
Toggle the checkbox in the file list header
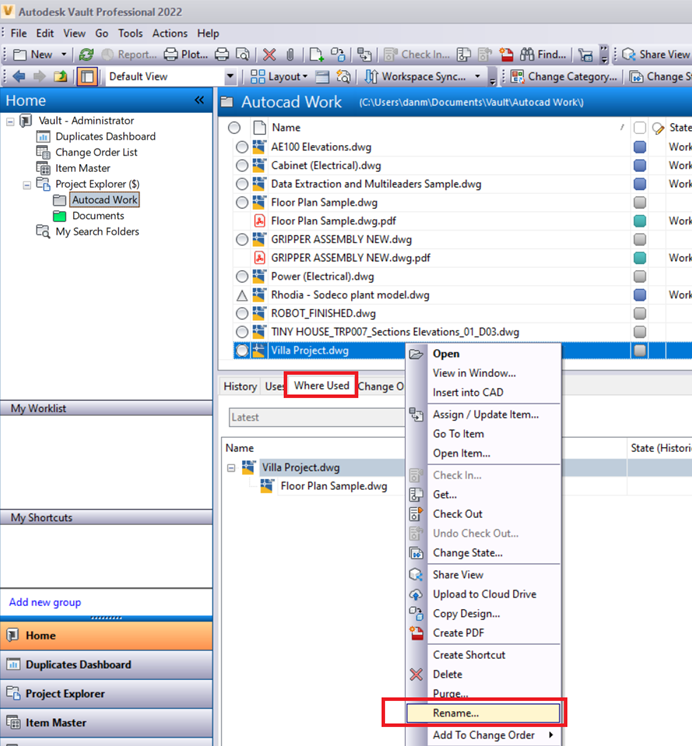click(x=640, y=128)
